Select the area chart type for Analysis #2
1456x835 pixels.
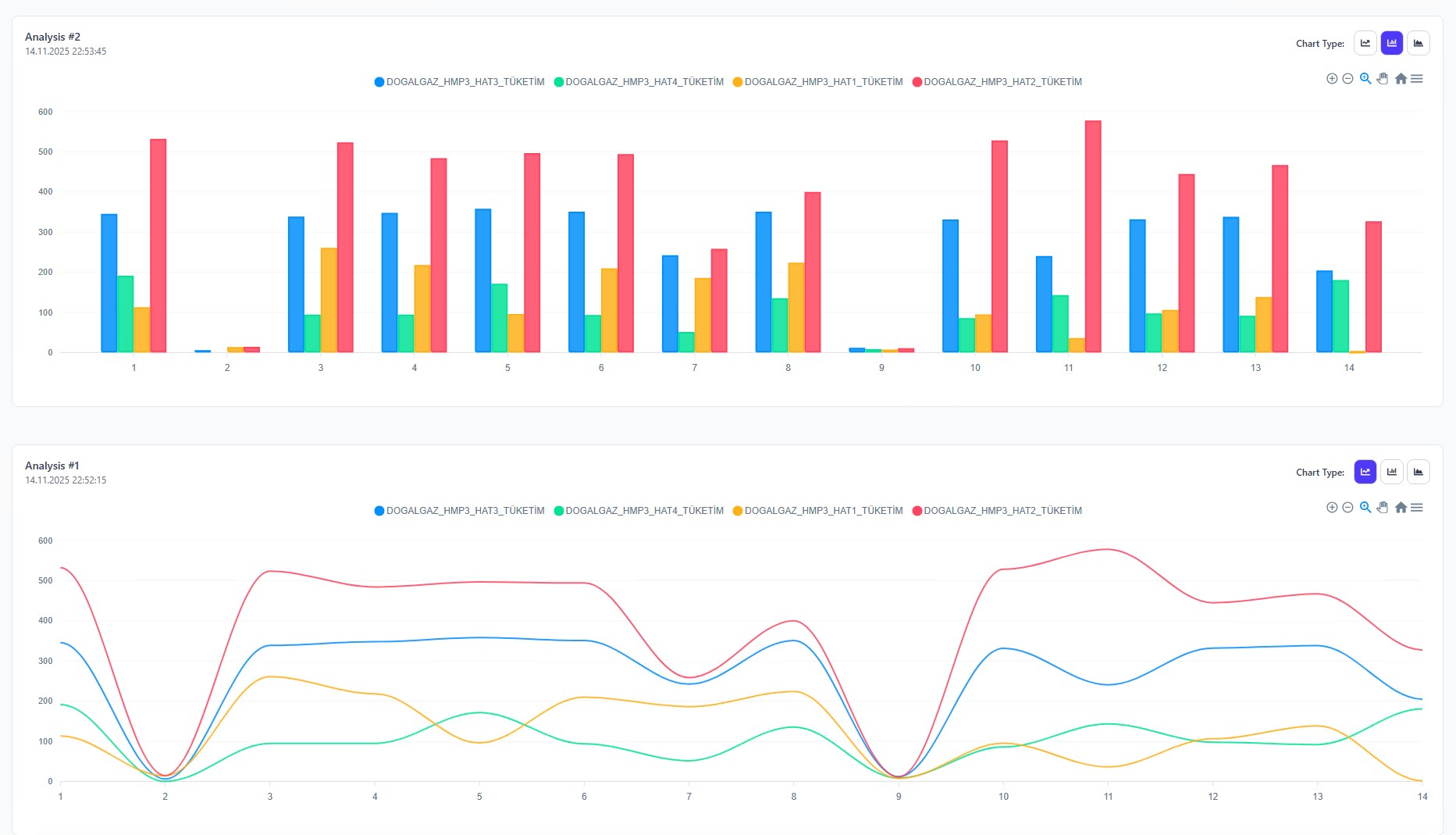click(x=1419, y=43)
